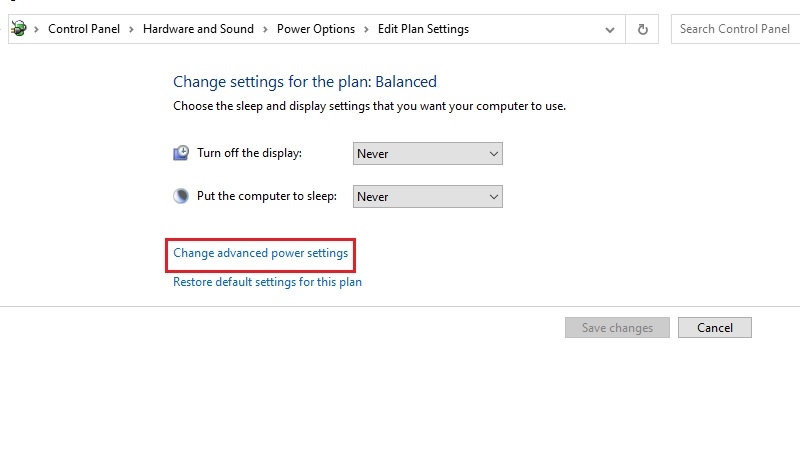The image size is (800, 450).
Task: Click the 'Change settings for the plan: Balanced' heading
Action: [x=305, y=82]
